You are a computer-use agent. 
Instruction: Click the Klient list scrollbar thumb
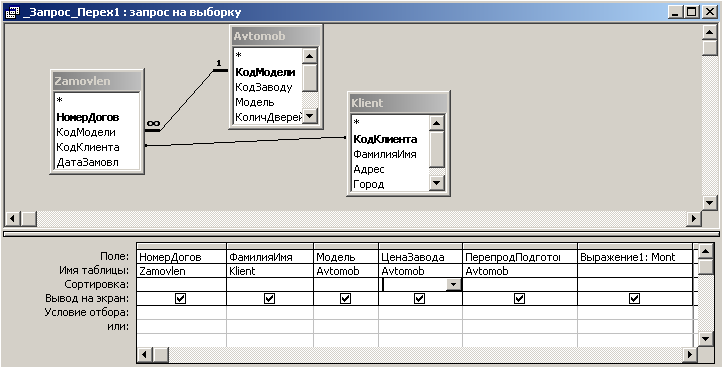[x=437, y=149]
